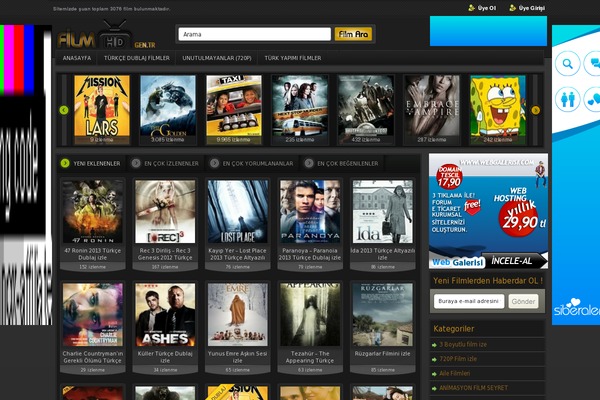Click the Üye Ol link

pos(487,8)
